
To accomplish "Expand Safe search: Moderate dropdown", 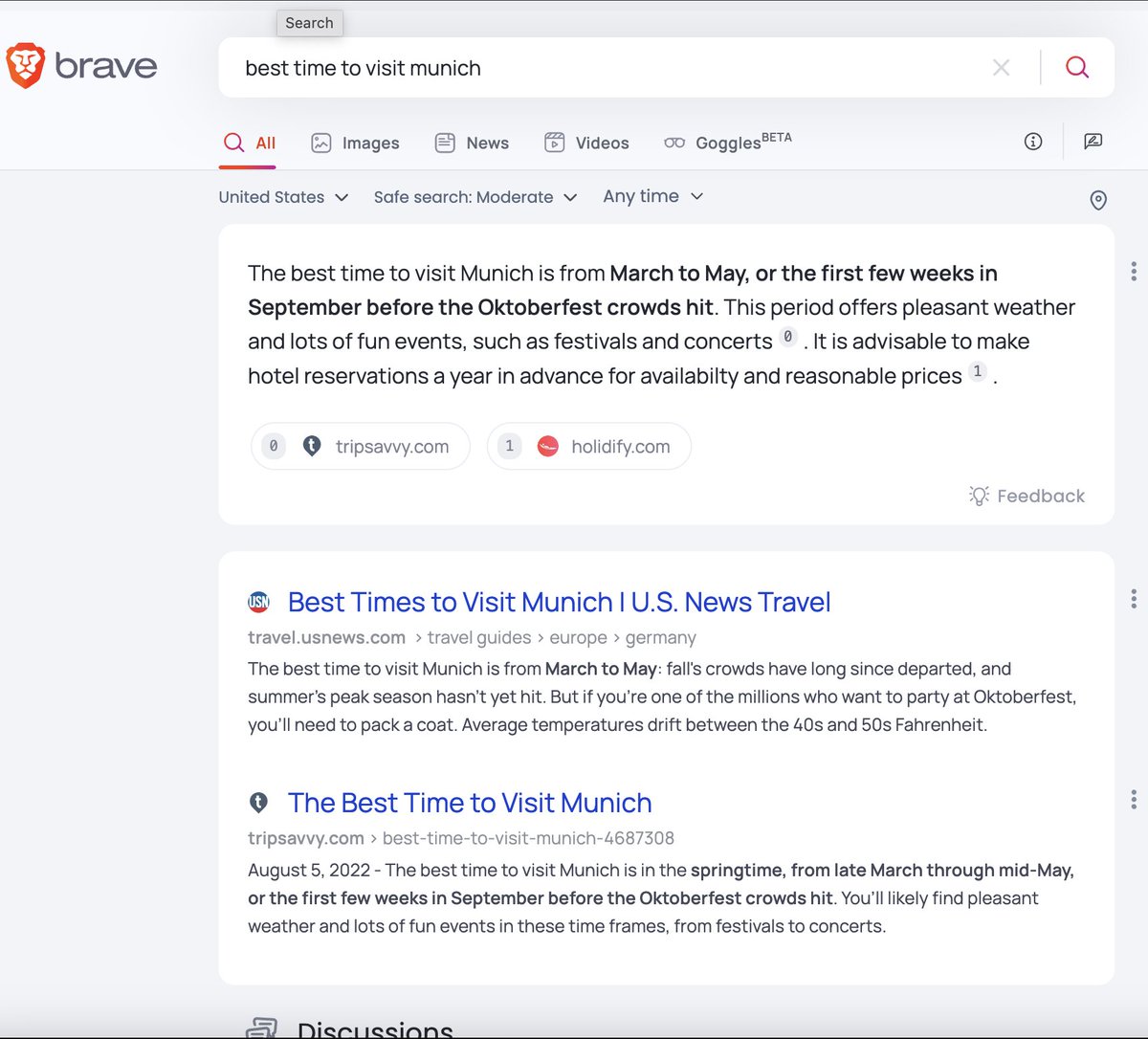I will 475,197.
